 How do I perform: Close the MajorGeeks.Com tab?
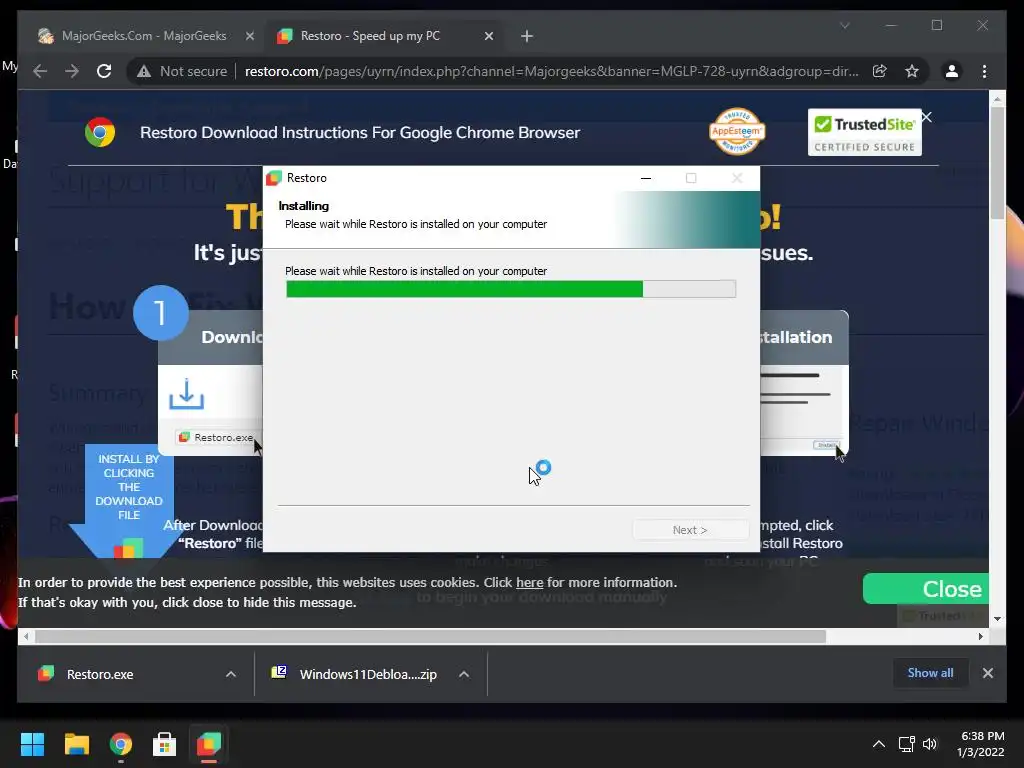tap(249, 36)
